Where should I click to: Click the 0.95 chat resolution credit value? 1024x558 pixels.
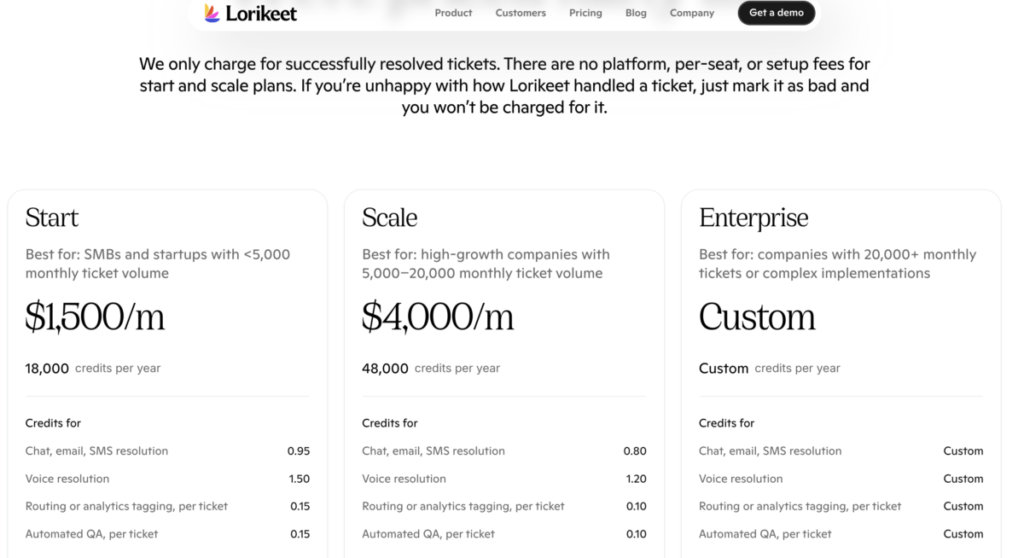click(298, 451)
